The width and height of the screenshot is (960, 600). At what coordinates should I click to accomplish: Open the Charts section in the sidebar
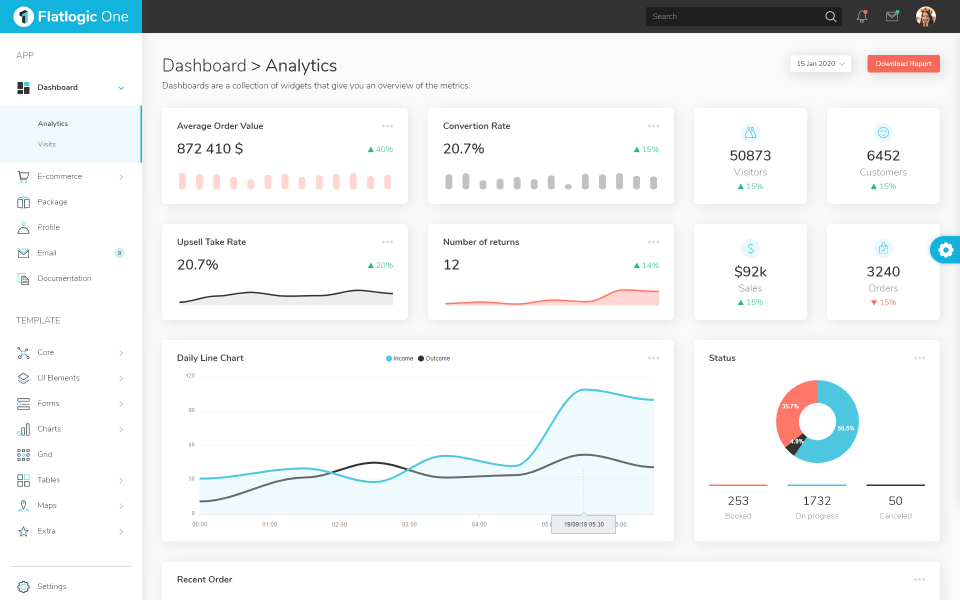[48, 428]
